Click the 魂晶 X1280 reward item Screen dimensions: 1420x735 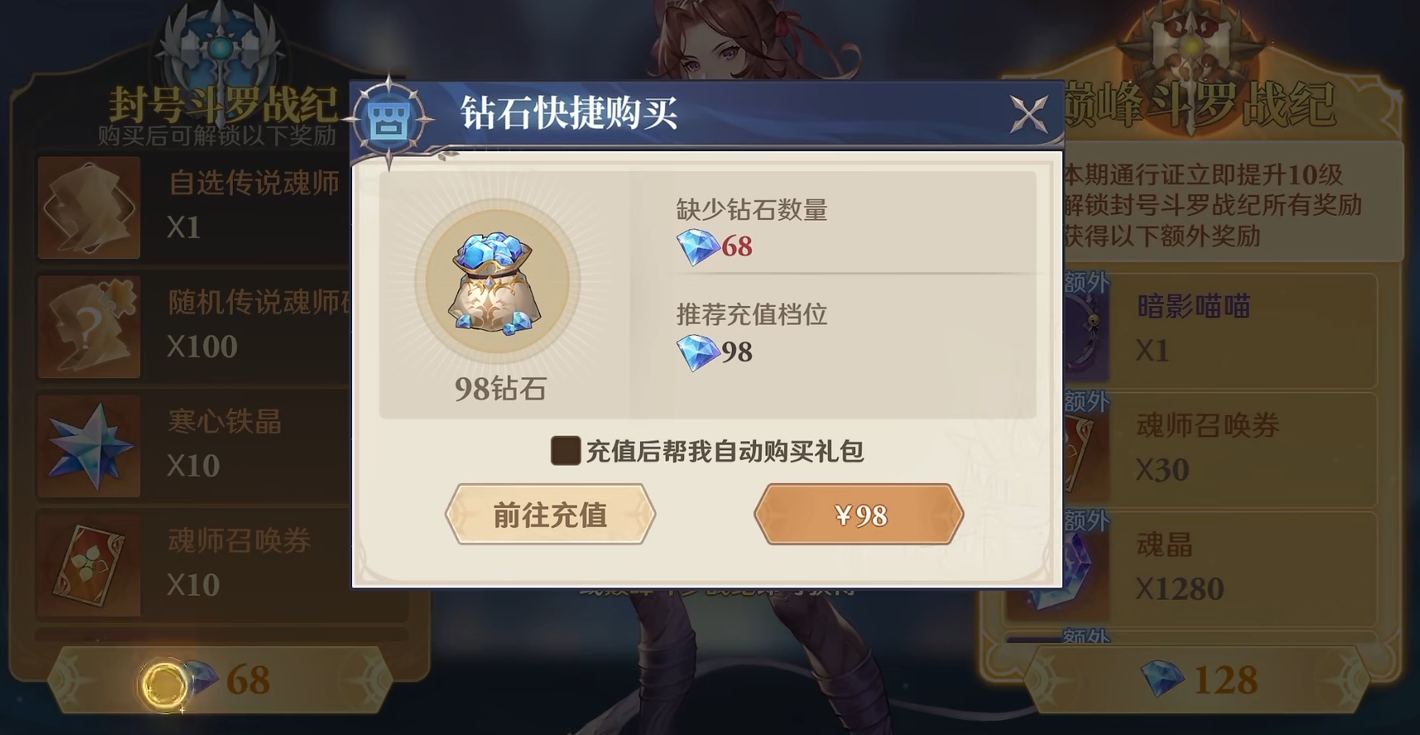(1190, 567)
